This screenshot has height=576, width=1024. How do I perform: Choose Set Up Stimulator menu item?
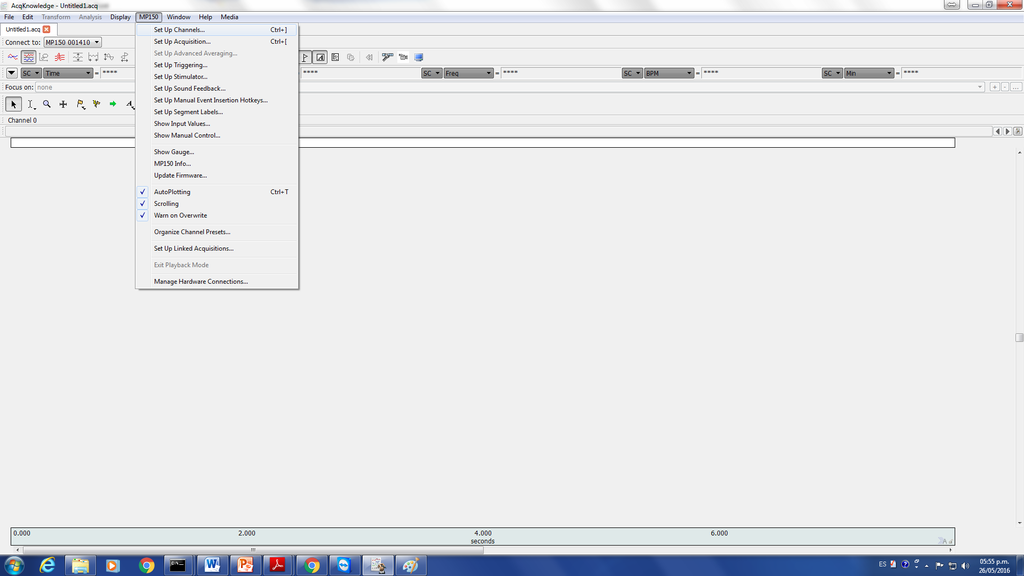click(217, 77)
